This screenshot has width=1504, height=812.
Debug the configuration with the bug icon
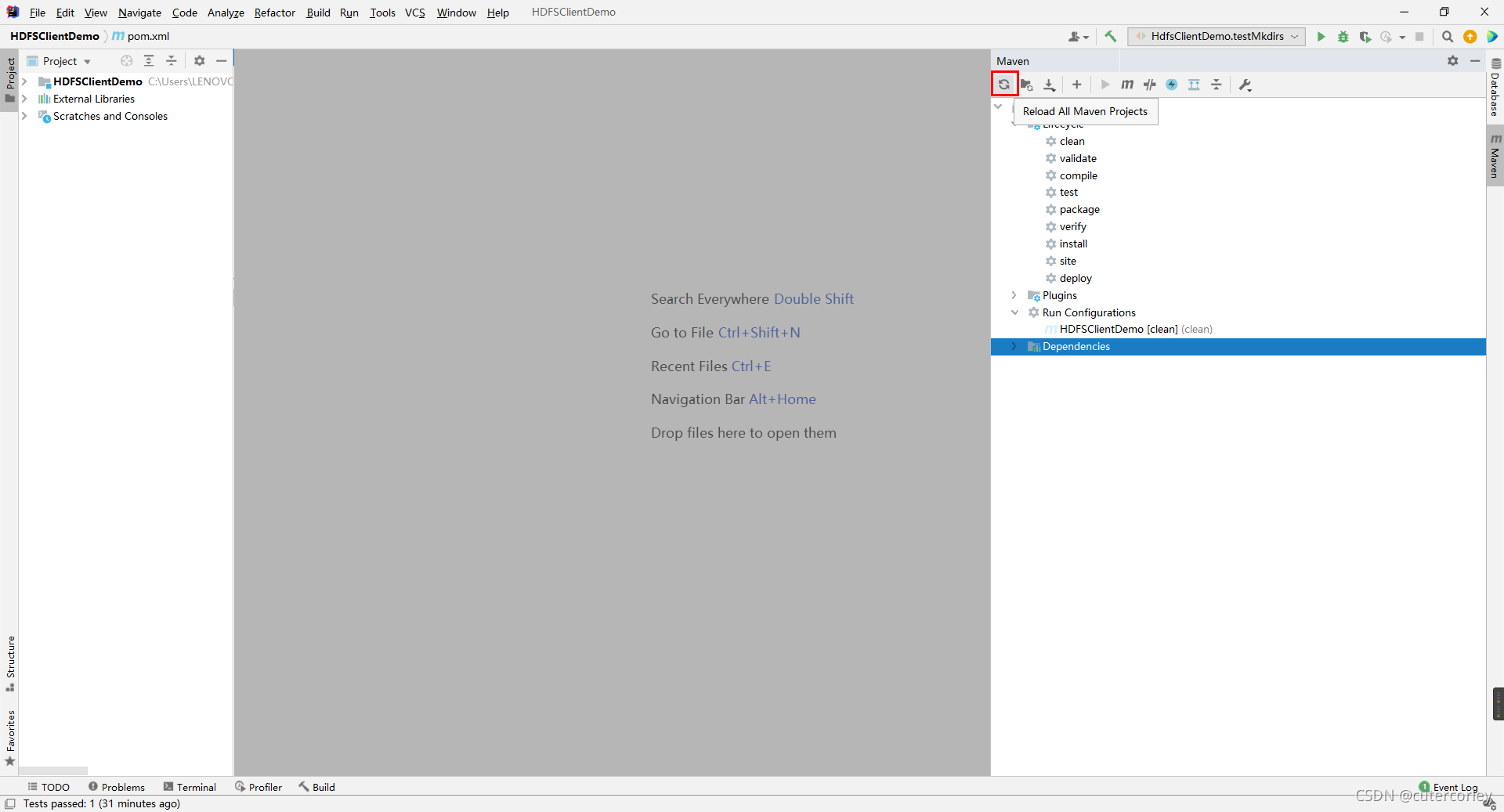[1343, 36]
